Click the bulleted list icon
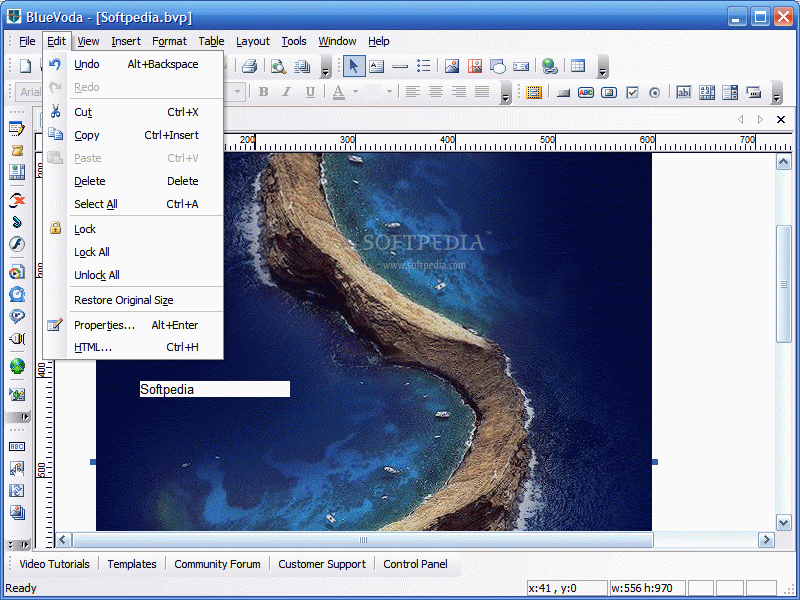Image resolution: width=800 pixels, height=600 pixels. (423, 66)
